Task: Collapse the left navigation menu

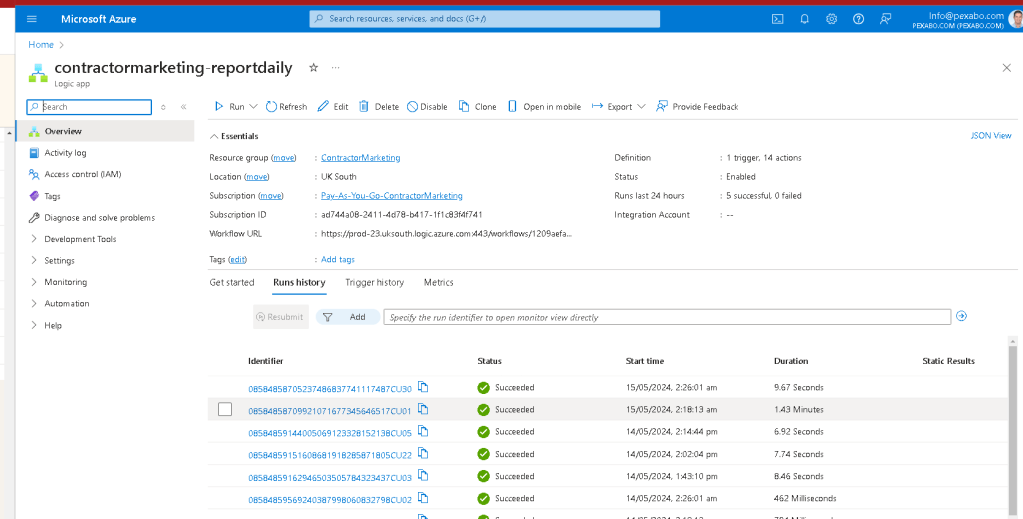Action: pyautogui.click(x=183, y=107)
